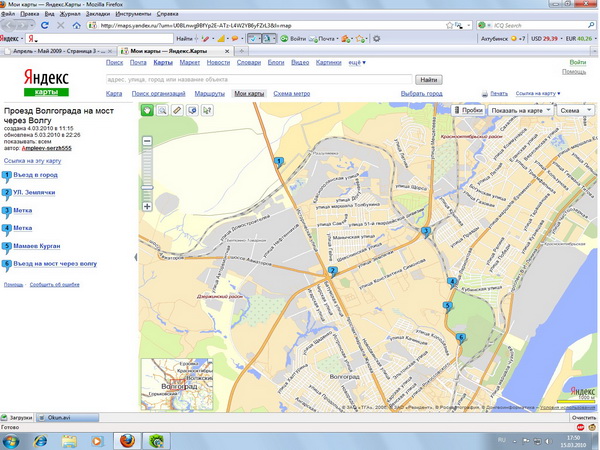Open the Схема map type dropdown
The height and width of the screenshot is (450, 600).
coord(575,110)
